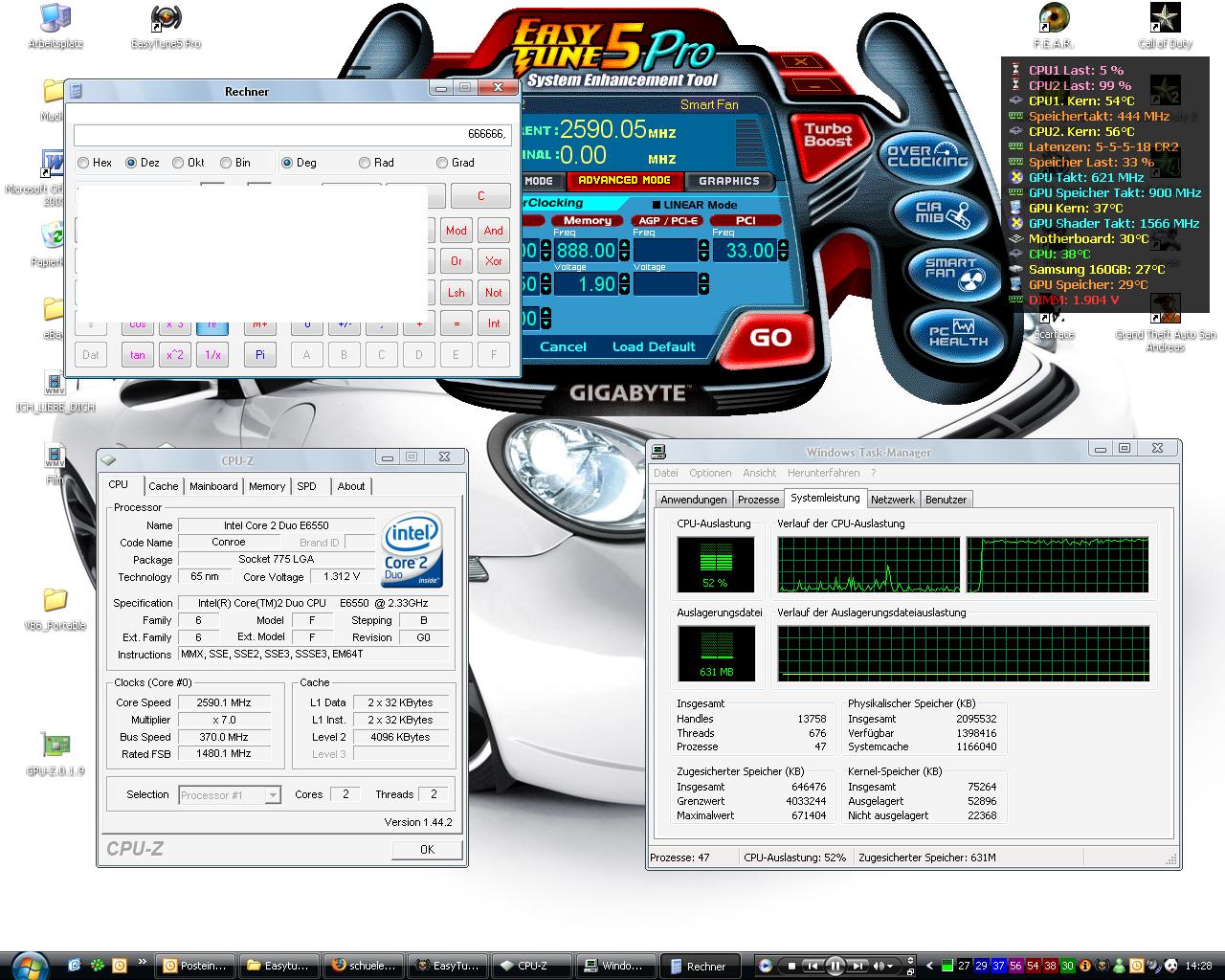Switch to the Posteingang taskbar button
This screenshot has width=1225, height=980.
coord(194,966)
